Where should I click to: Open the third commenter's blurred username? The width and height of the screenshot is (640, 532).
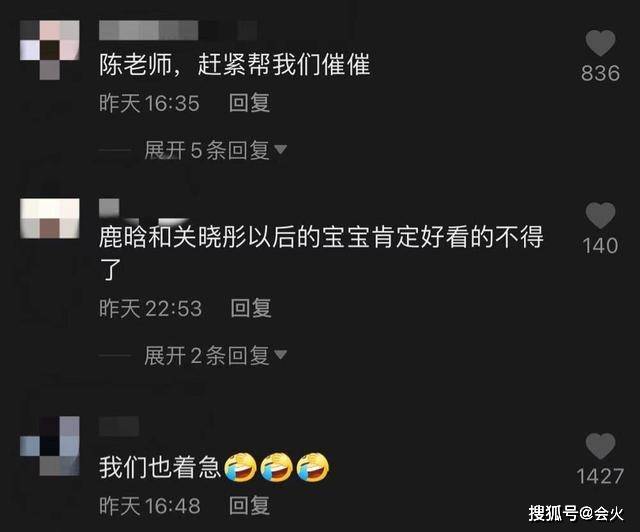point(119,426)
